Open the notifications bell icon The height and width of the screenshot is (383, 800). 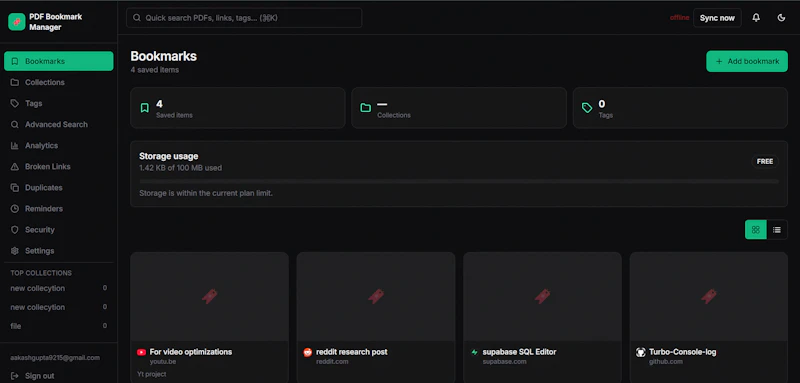pyautogui.click(x=756, y=18)
